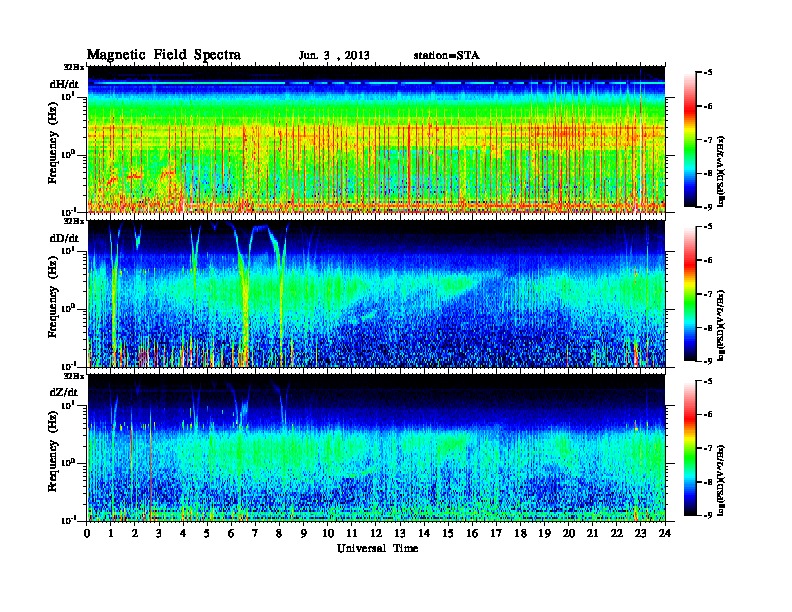The height and width of the screenshot is (612, 792).
Task: Click hour tick label "19" on time axis
Action: (544, 533)
